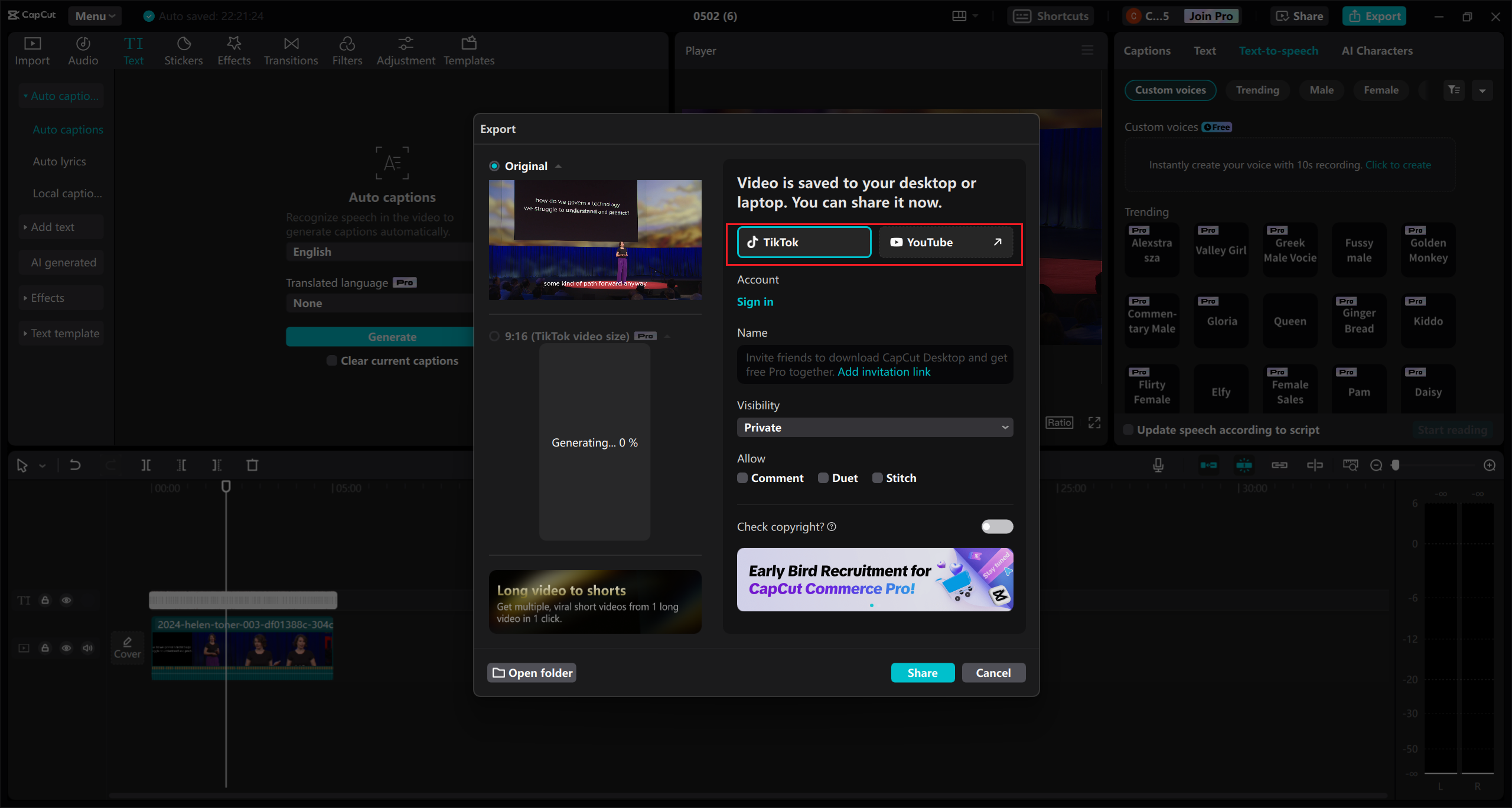Click the fullscreen icon in player
Image resolution: width=1512 pixels, height=808 pixels.
[1094, 422]
